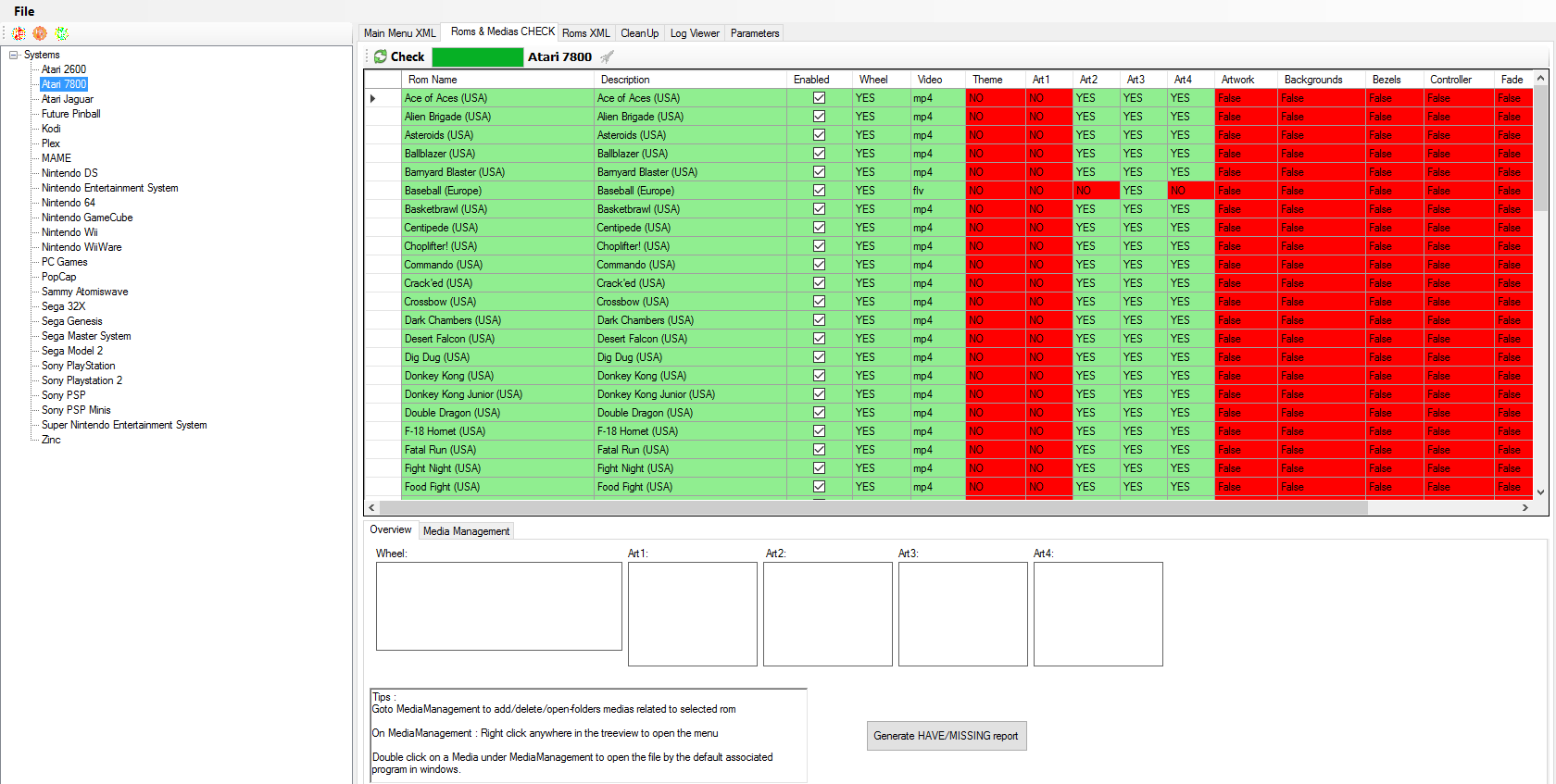Uncheck Enabled for Baseball (Europe)
Image resolution: width=1556 pixels, height=784 pixels.
(819, 191)
